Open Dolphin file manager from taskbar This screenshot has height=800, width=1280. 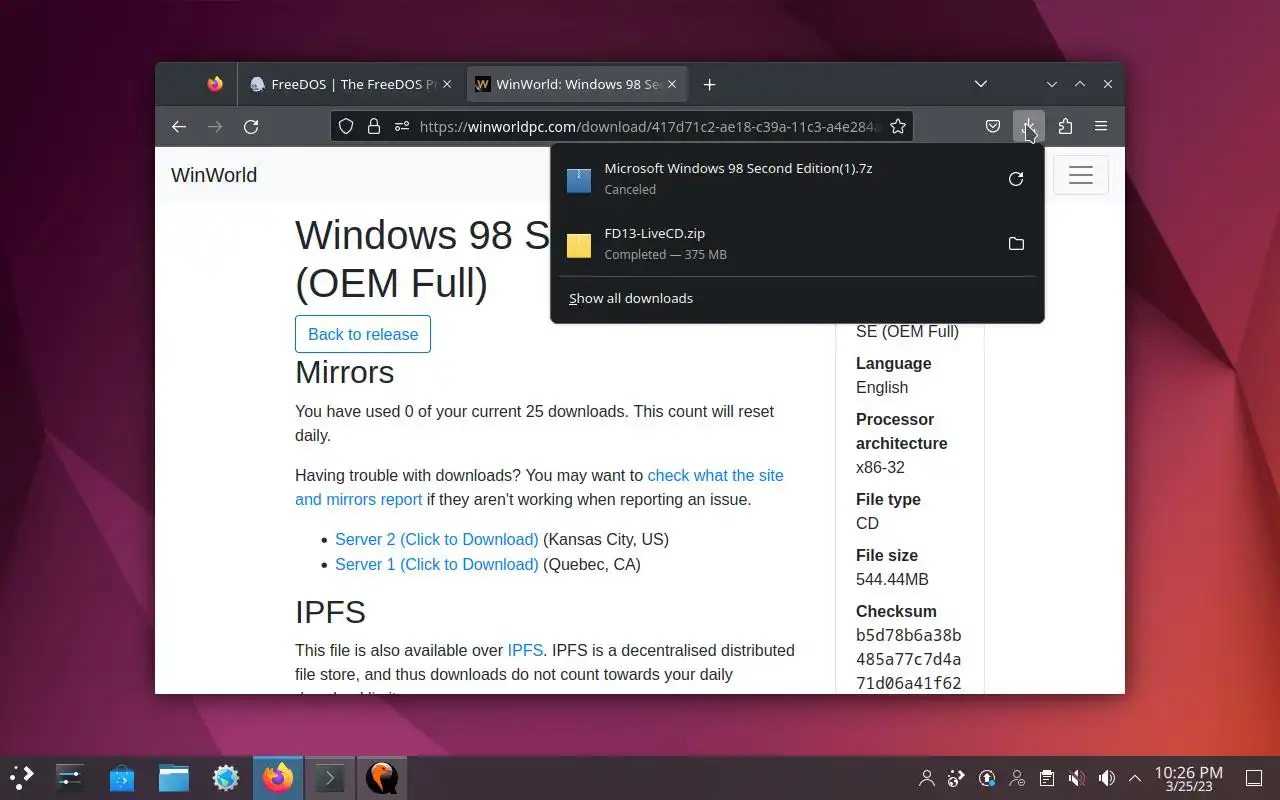pyautogui.click(x=174, y=777)
